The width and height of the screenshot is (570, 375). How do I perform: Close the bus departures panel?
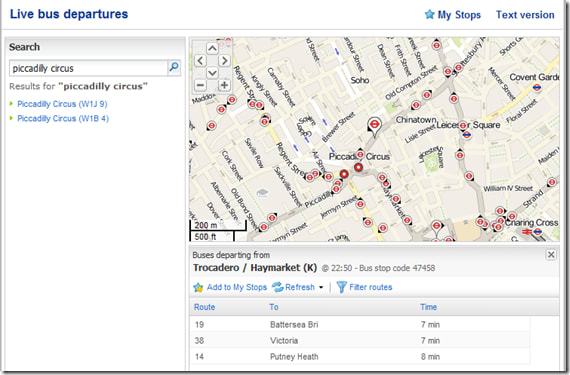[551, 255]
